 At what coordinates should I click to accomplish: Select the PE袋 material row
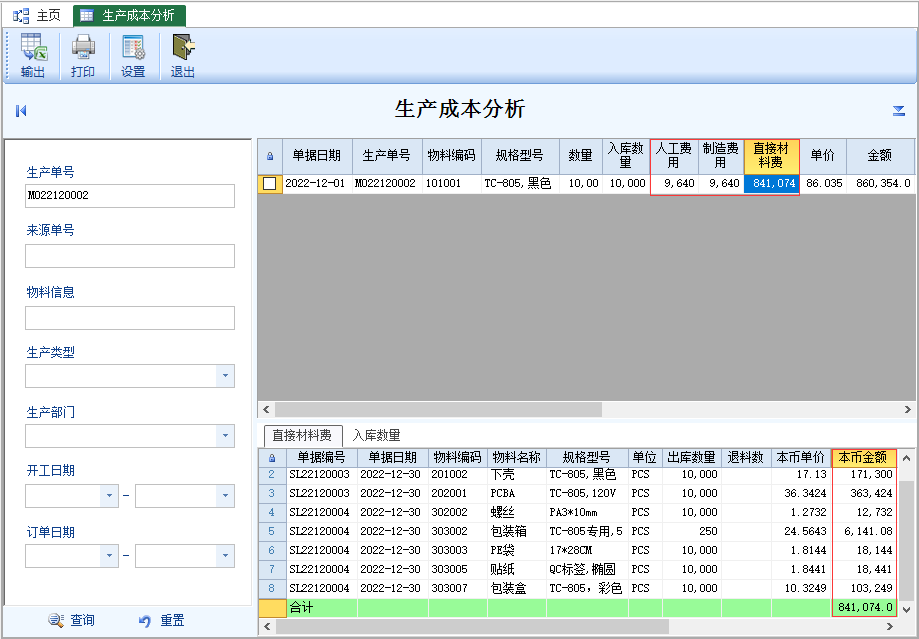[x=578, y=550]
